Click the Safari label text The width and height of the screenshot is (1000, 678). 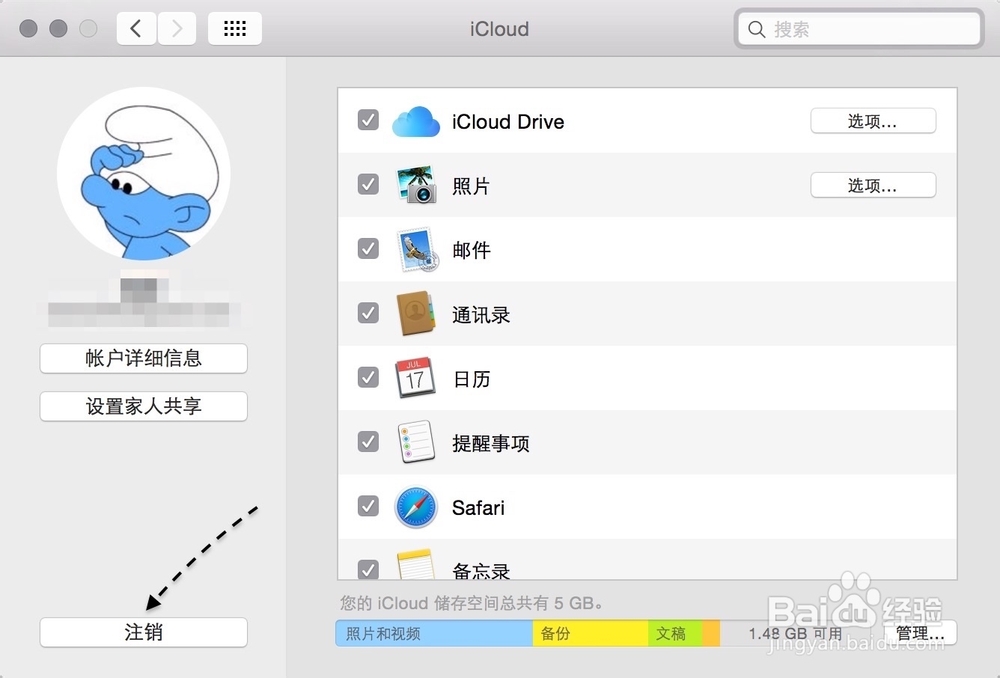point(478,508)
